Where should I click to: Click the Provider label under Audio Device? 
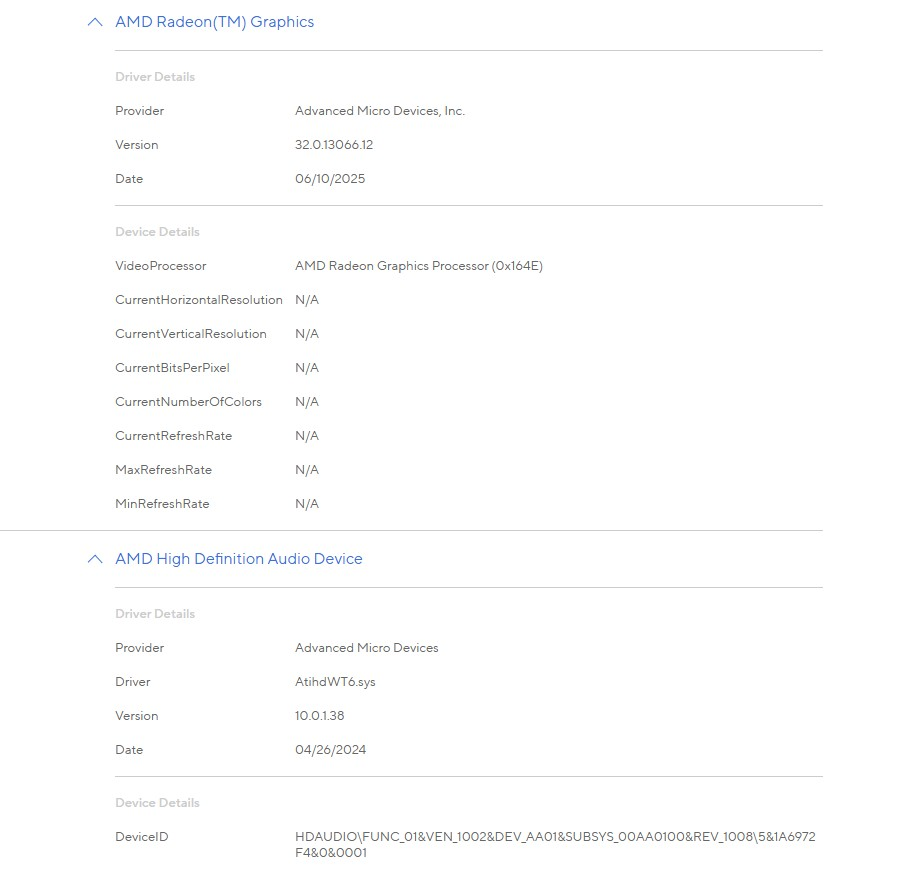point(139,647)
